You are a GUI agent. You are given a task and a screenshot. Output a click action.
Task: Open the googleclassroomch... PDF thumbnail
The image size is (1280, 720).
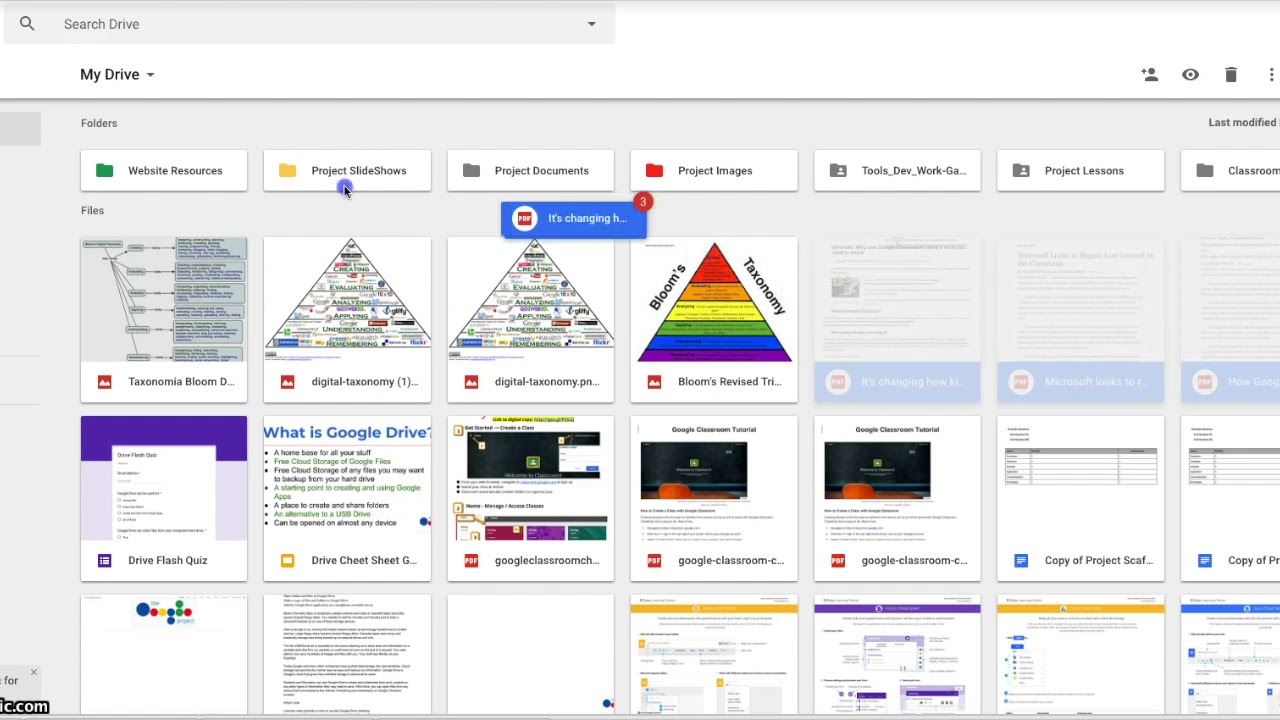(x=531, y=478)
